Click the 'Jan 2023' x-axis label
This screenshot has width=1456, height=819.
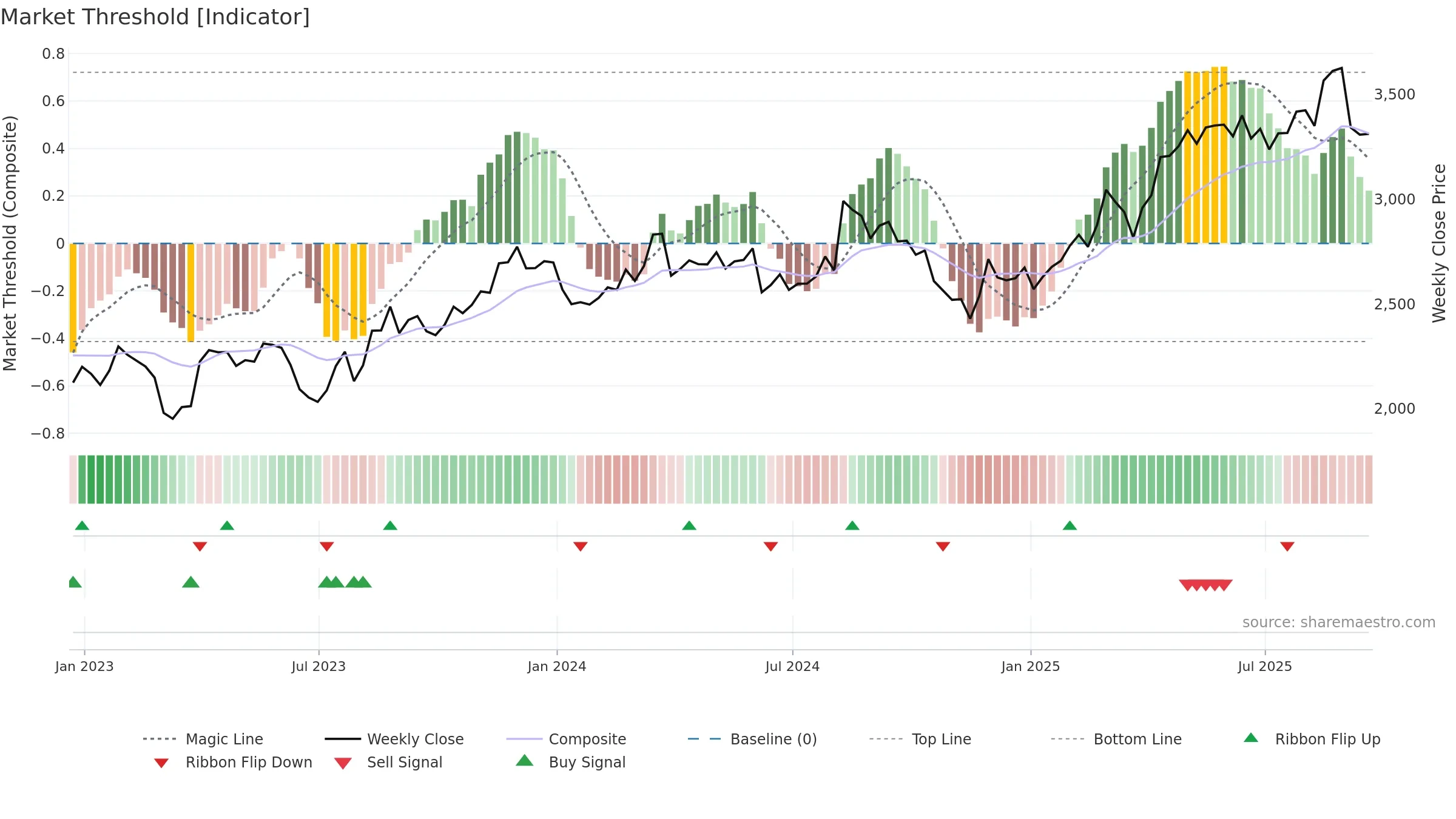(84, 666)
